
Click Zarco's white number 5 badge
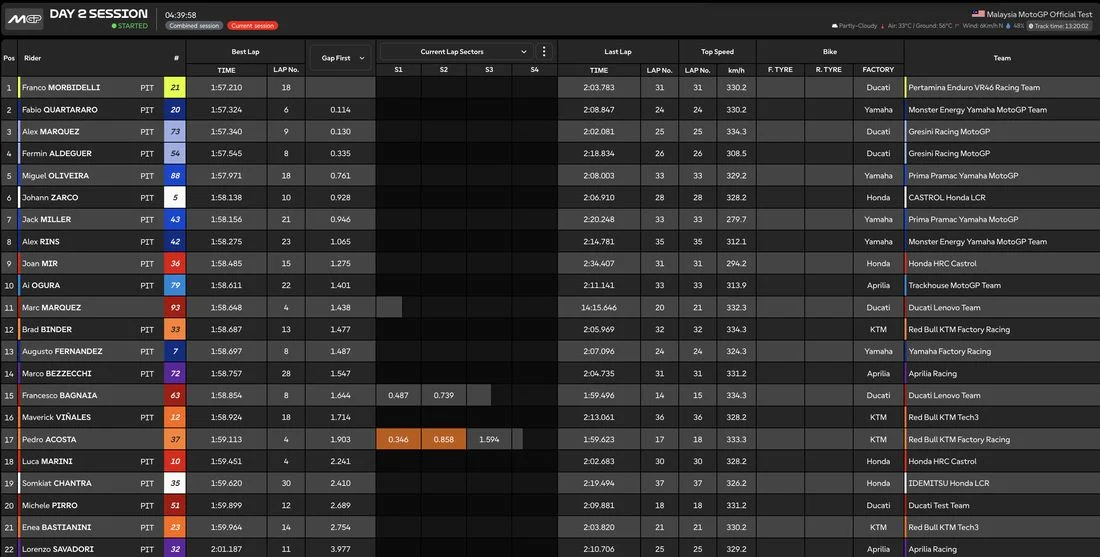pyautogui.click(x=175, y=198)
